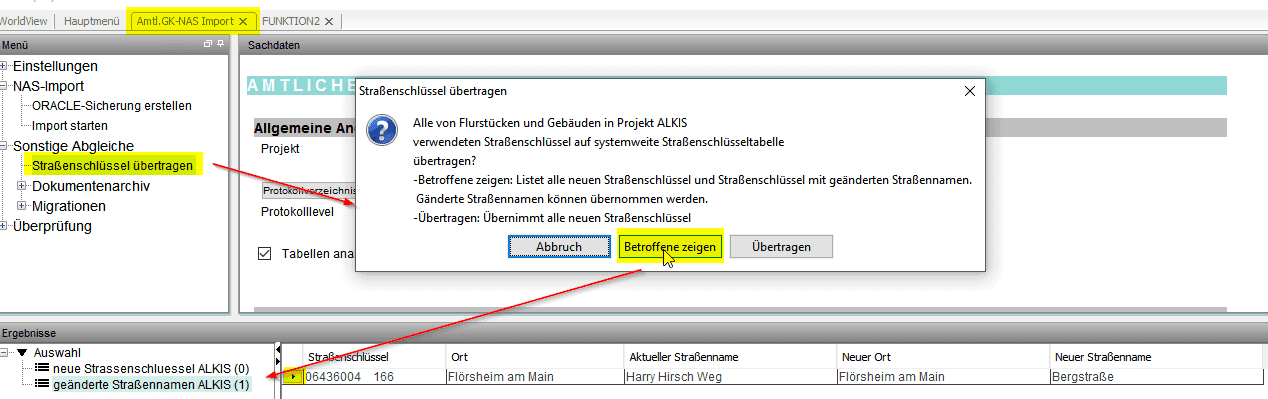This screenshot has height=399, width=1268.
Task: Select Straßenschlüssel übertragen in menu tree
Action: coord(112,166)
